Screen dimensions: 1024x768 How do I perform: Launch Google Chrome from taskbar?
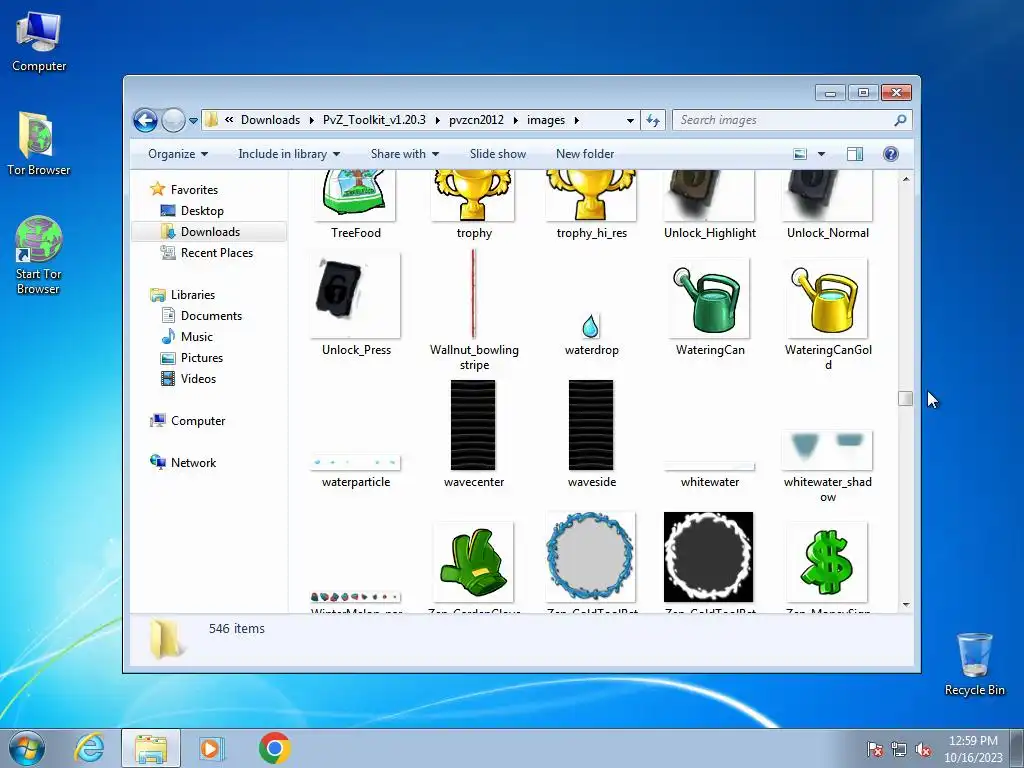(274, 748)
